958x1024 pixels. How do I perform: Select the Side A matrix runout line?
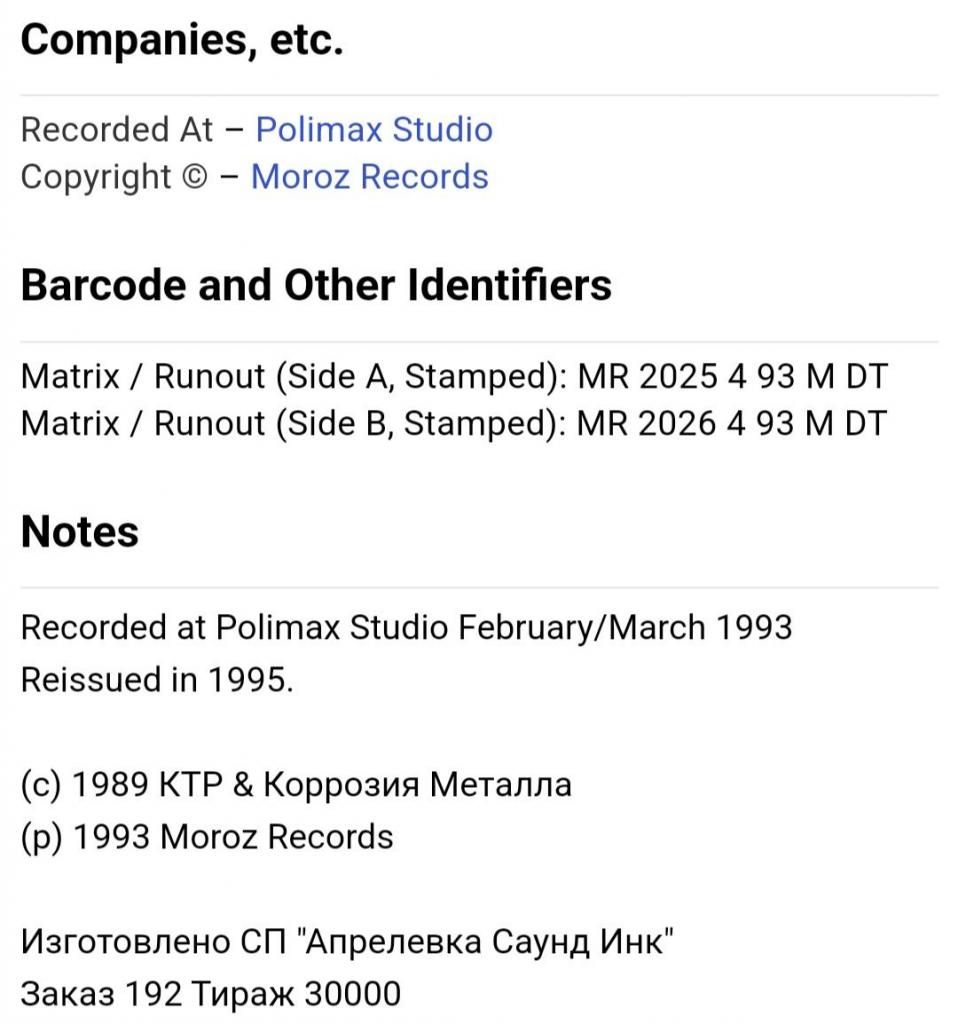pyautogui.click(x=455, y=377)
